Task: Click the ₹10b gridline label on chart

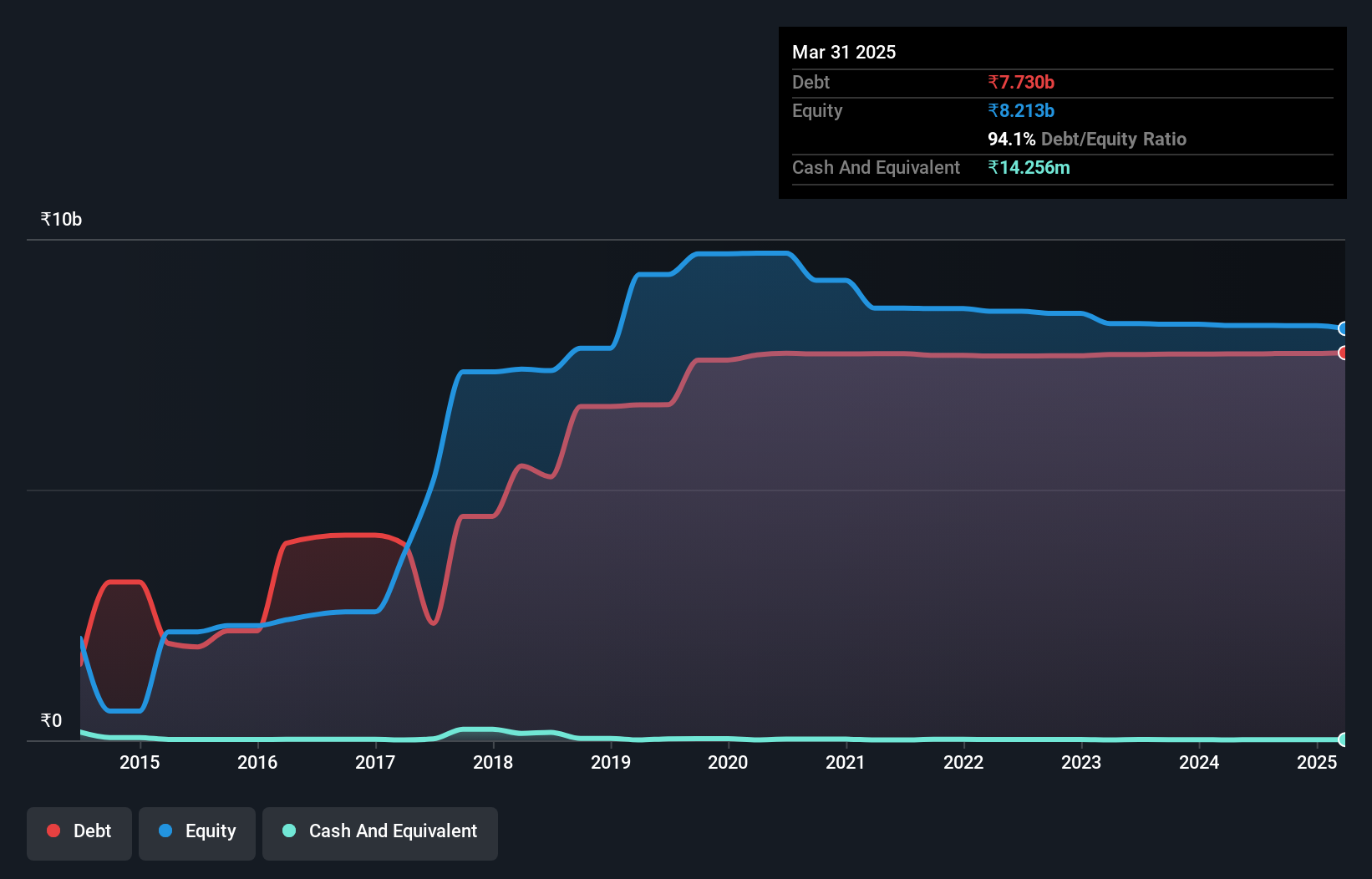Action: [x=60, y=218]
